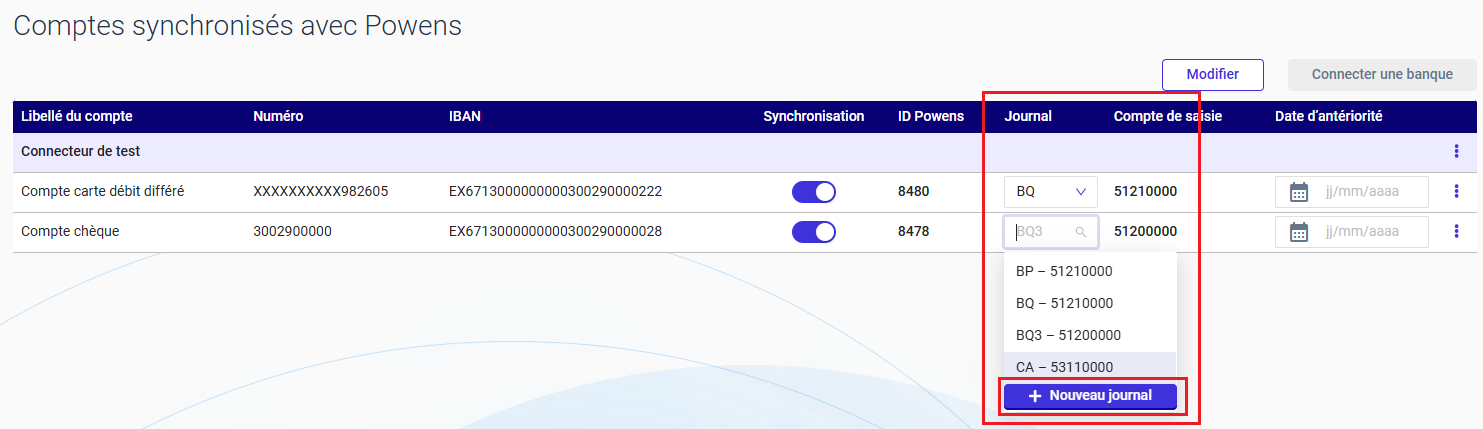Open the calendar for Compte carte débit différé

pyautogui.click(x=1299, y=192)
